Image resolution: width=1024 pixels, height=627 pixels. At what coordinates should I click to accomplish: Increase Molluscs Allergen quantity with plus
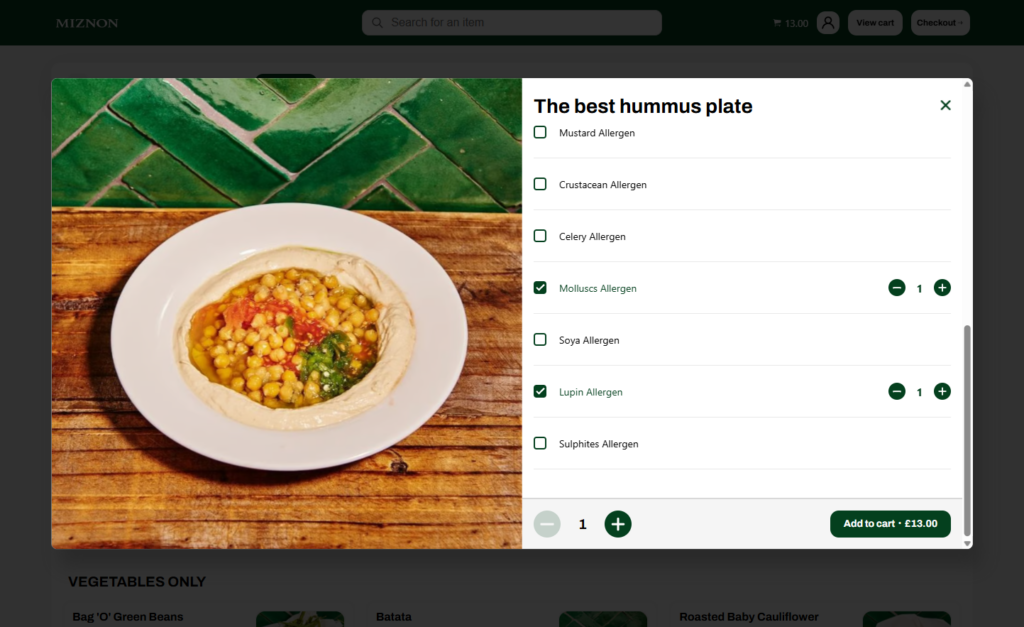(942, 287)
